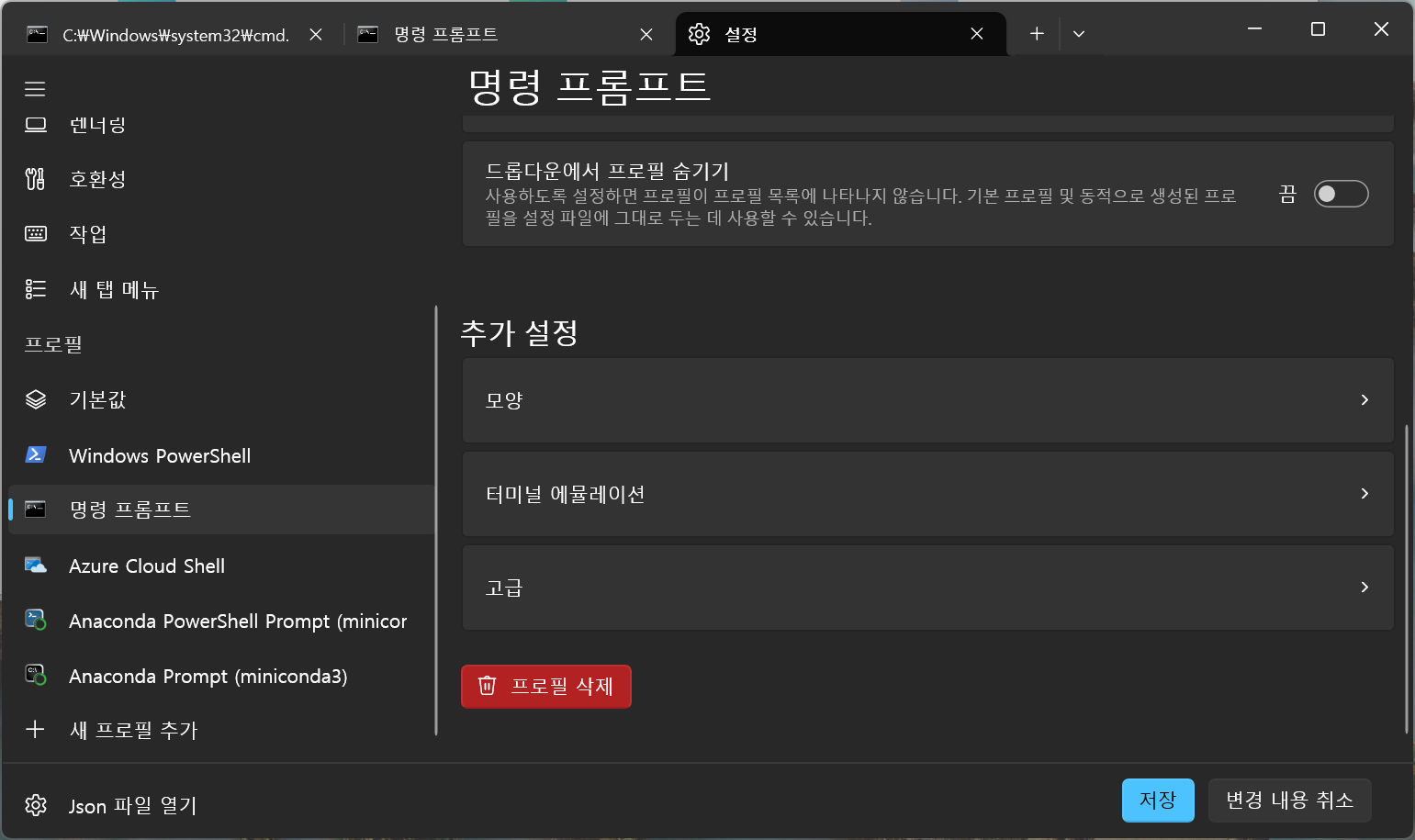Toggle 드롭다운에서 프로필 숨기기 switch
The height and width of the screenshot is (840, 1415).
pyautogui.click(x=1341, y=194)
